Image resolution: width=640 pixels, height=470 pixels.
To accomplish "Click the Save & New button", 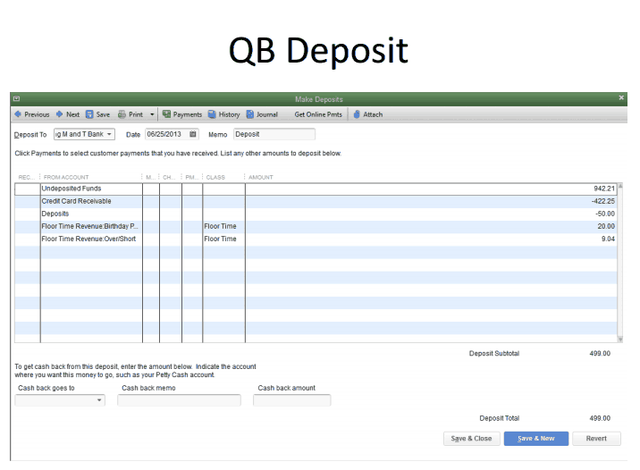I will pos(536,439).
